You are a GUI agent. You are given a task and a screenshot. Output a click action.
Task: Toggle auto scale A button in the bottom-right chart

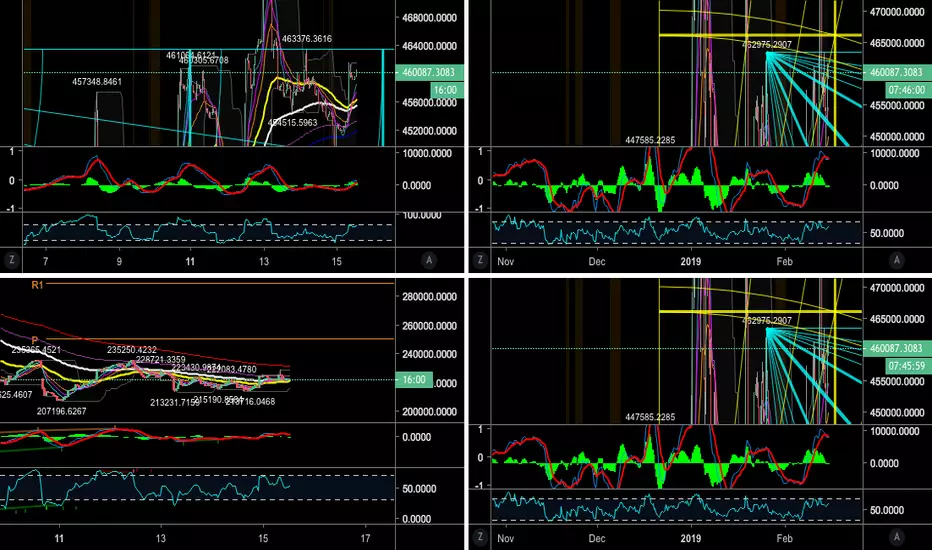click(x=896, y=537)
